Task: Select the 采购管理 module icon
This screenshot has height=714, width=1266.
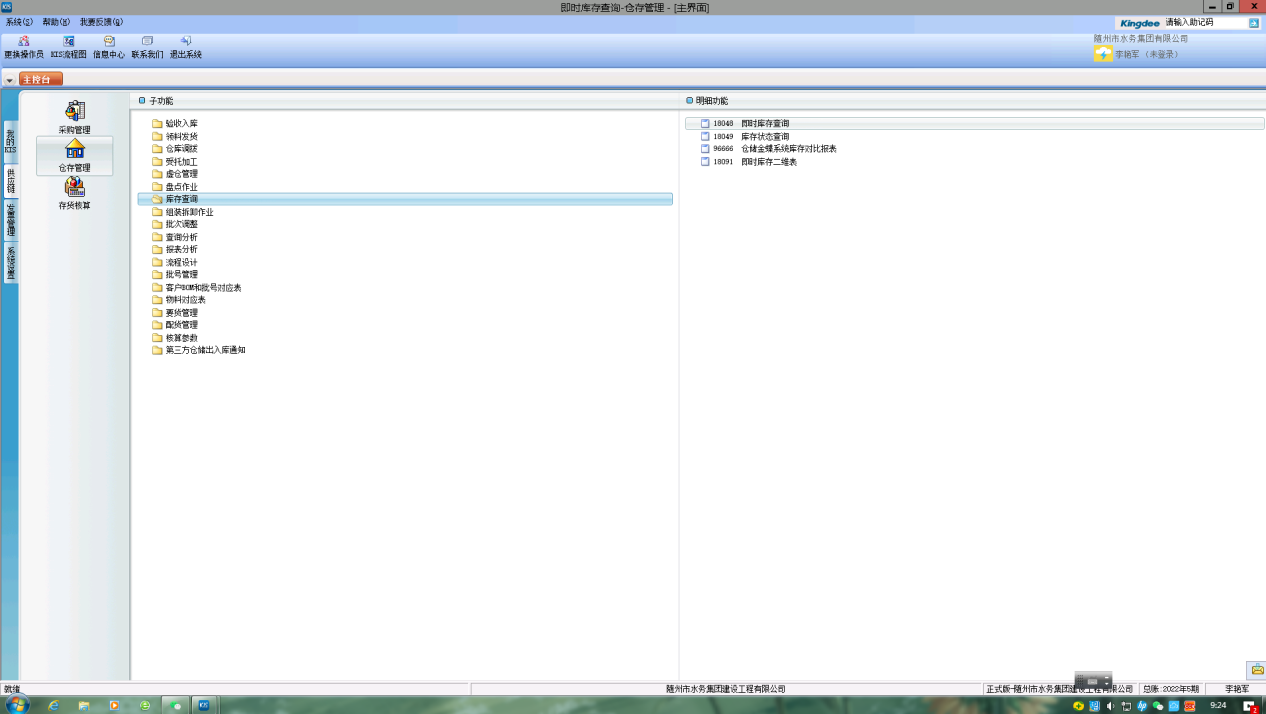Action: click(x=75, y=111)
